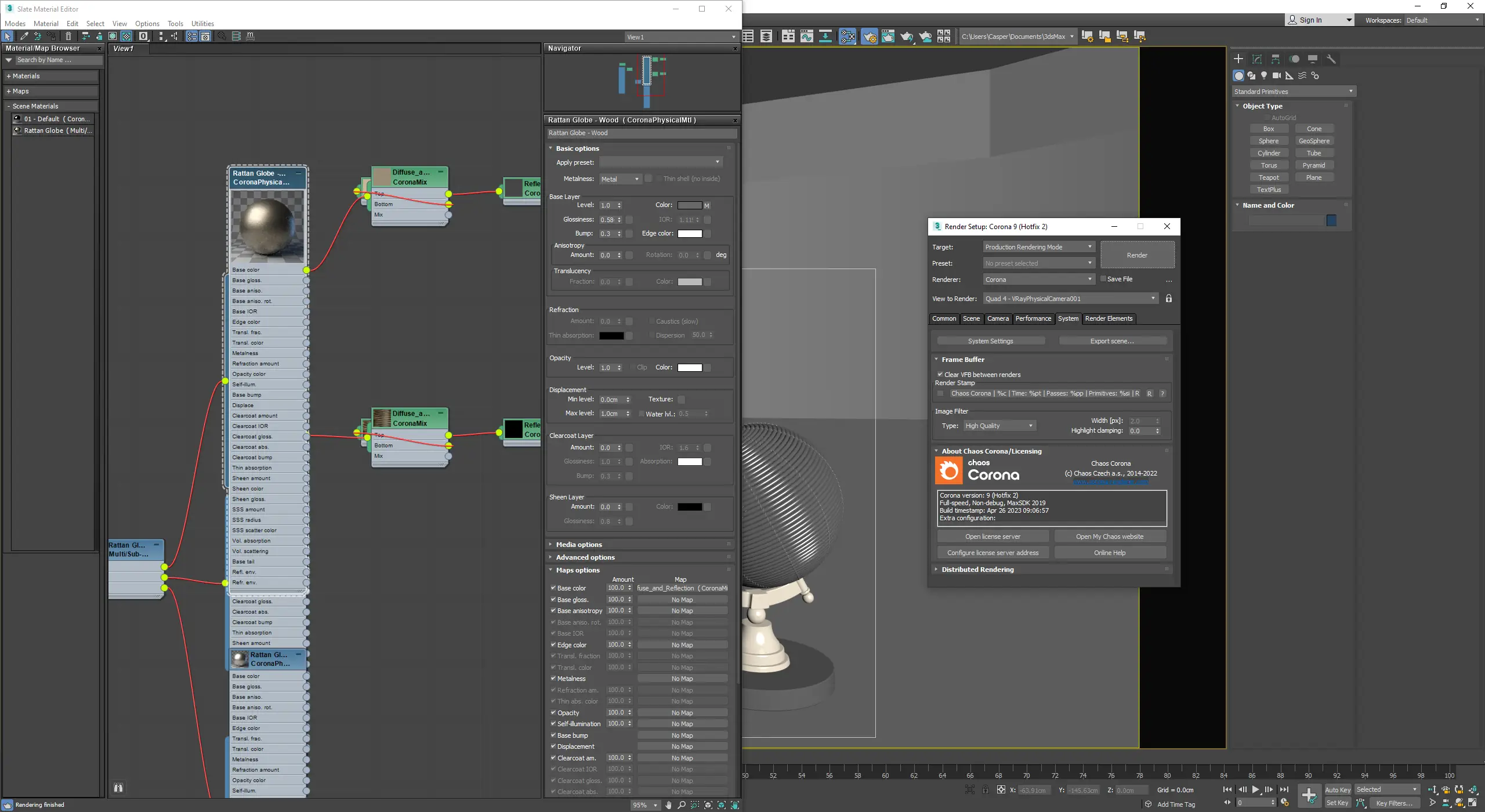Click the trash delete-selected icon
This screenshot has height=812, width=1485.
coord(68,36)
